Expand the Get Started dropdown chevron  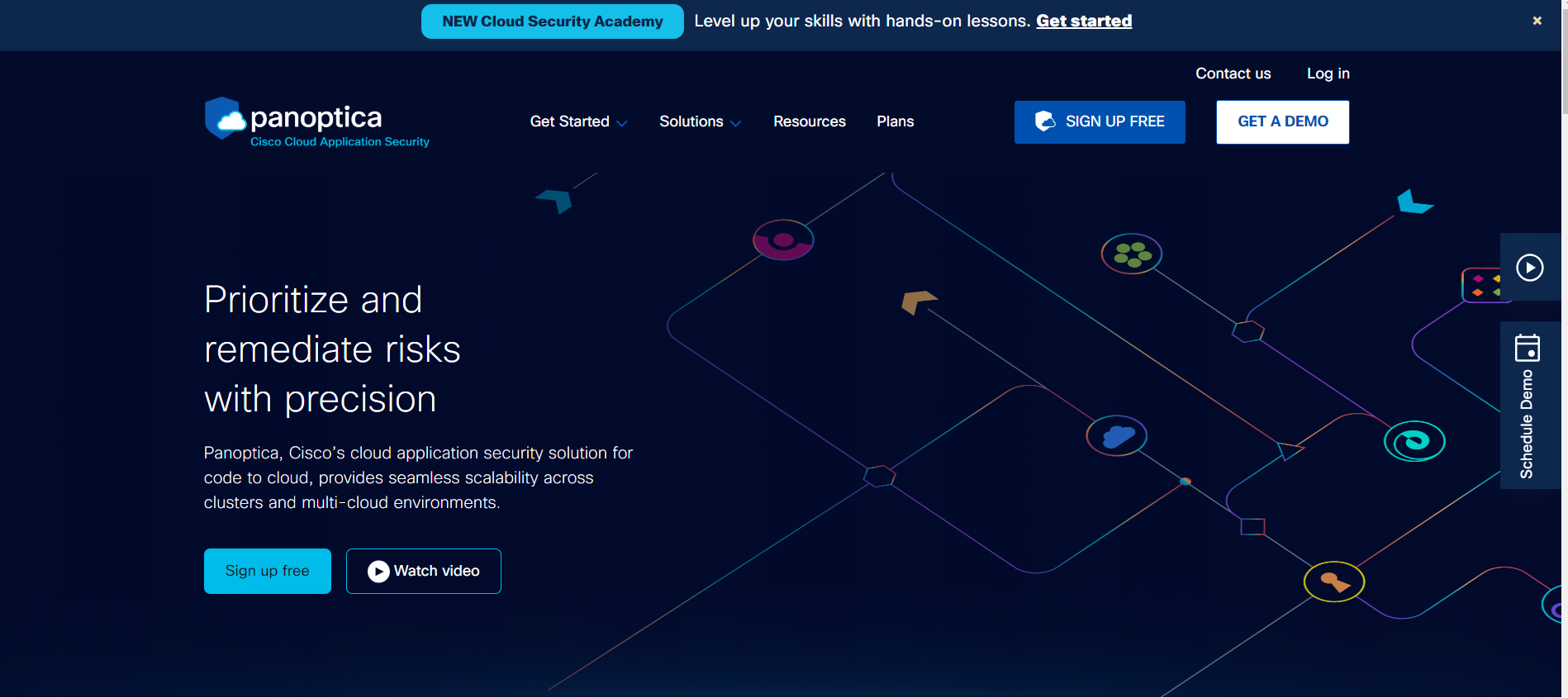pos(622,123)
